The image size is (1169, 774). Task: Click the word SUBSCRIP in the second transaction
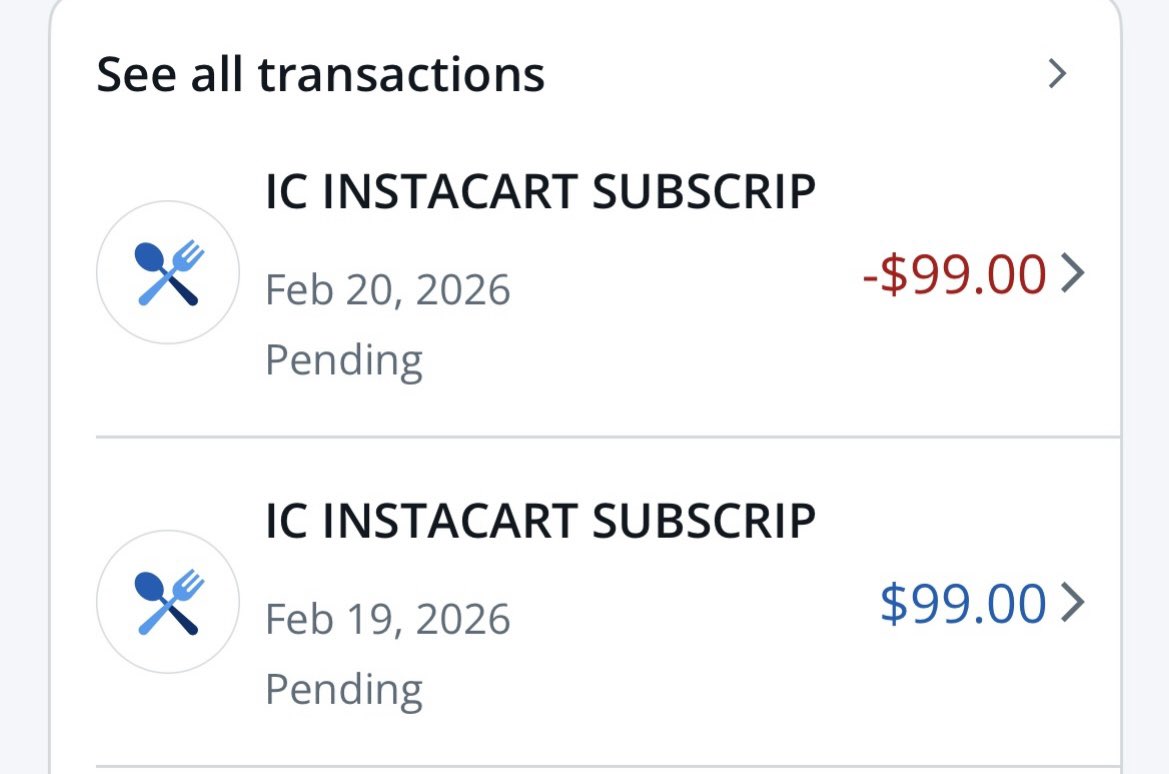tap(704, 521)
